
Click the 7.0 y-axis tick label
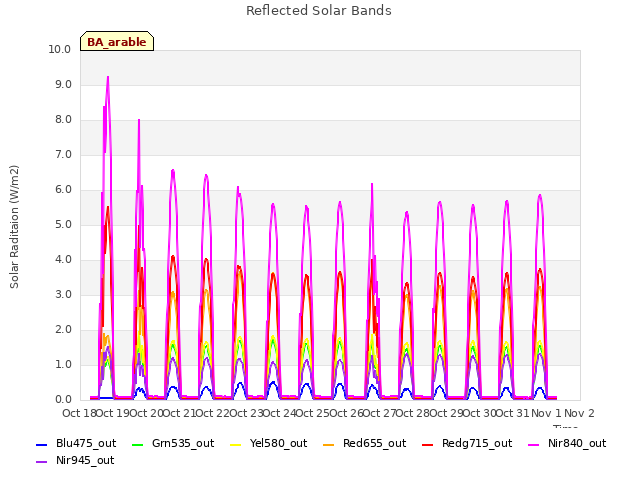point(63,155)
